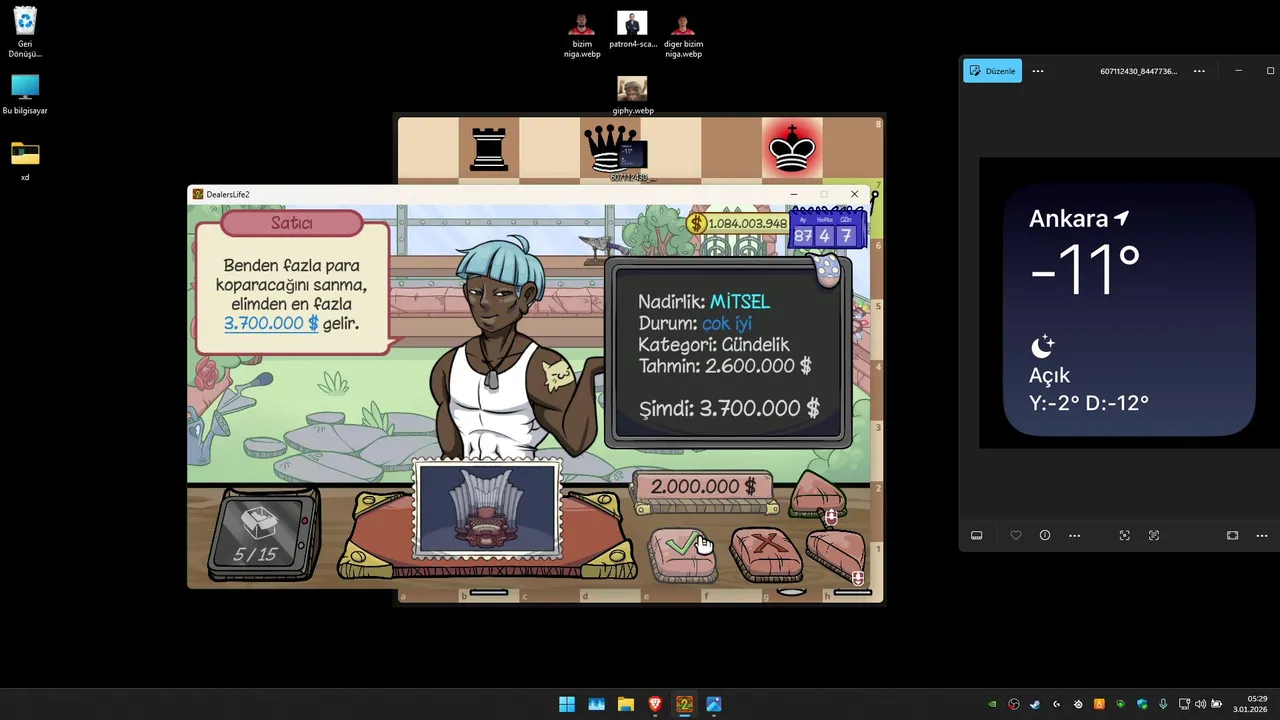Open the three-dot menu next to the info icon
Screen dimensions: 1280x720
pyautogui.click(x=1074, y=535)
